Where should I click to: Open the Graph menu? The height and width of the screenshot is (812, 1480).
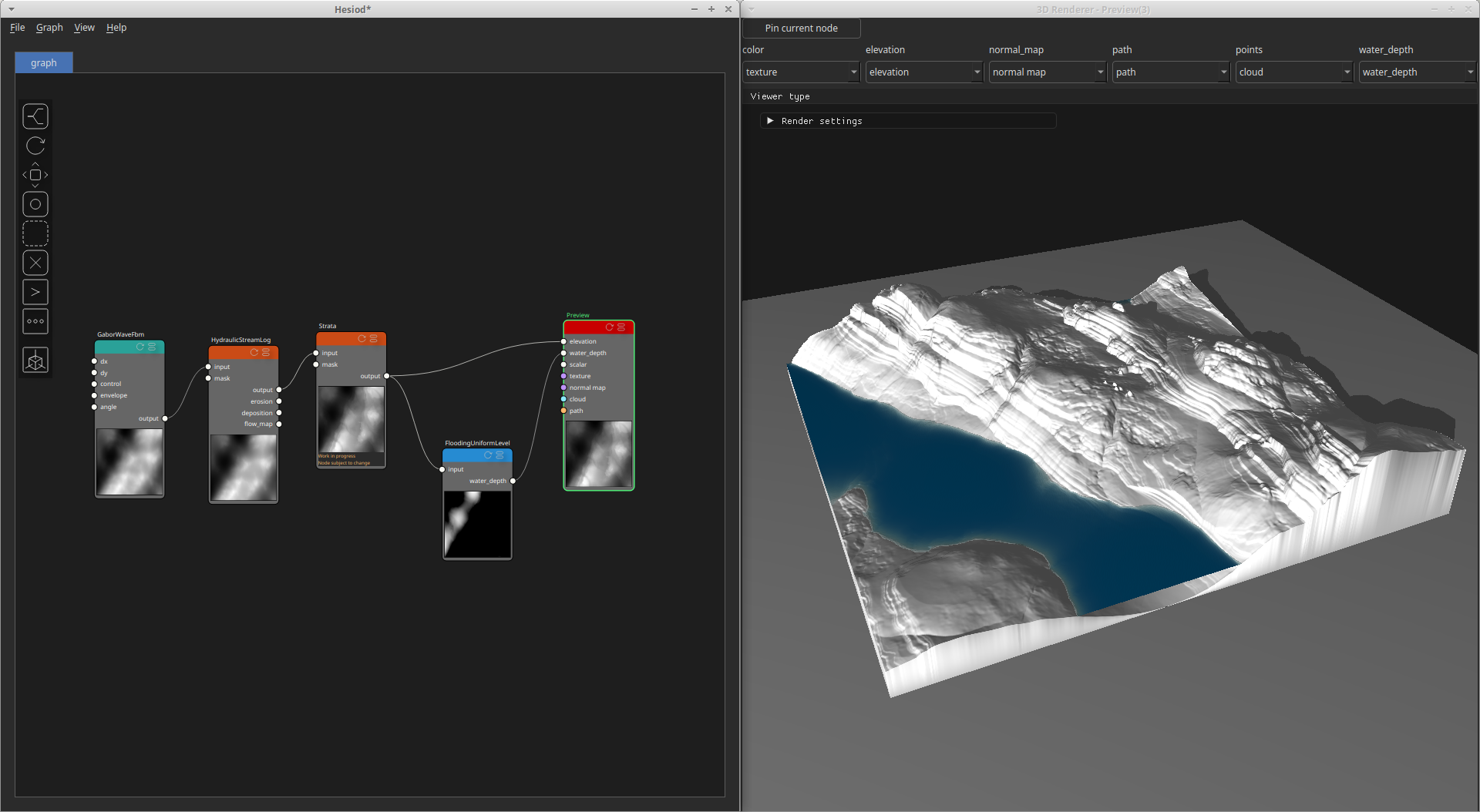point(49,28)
